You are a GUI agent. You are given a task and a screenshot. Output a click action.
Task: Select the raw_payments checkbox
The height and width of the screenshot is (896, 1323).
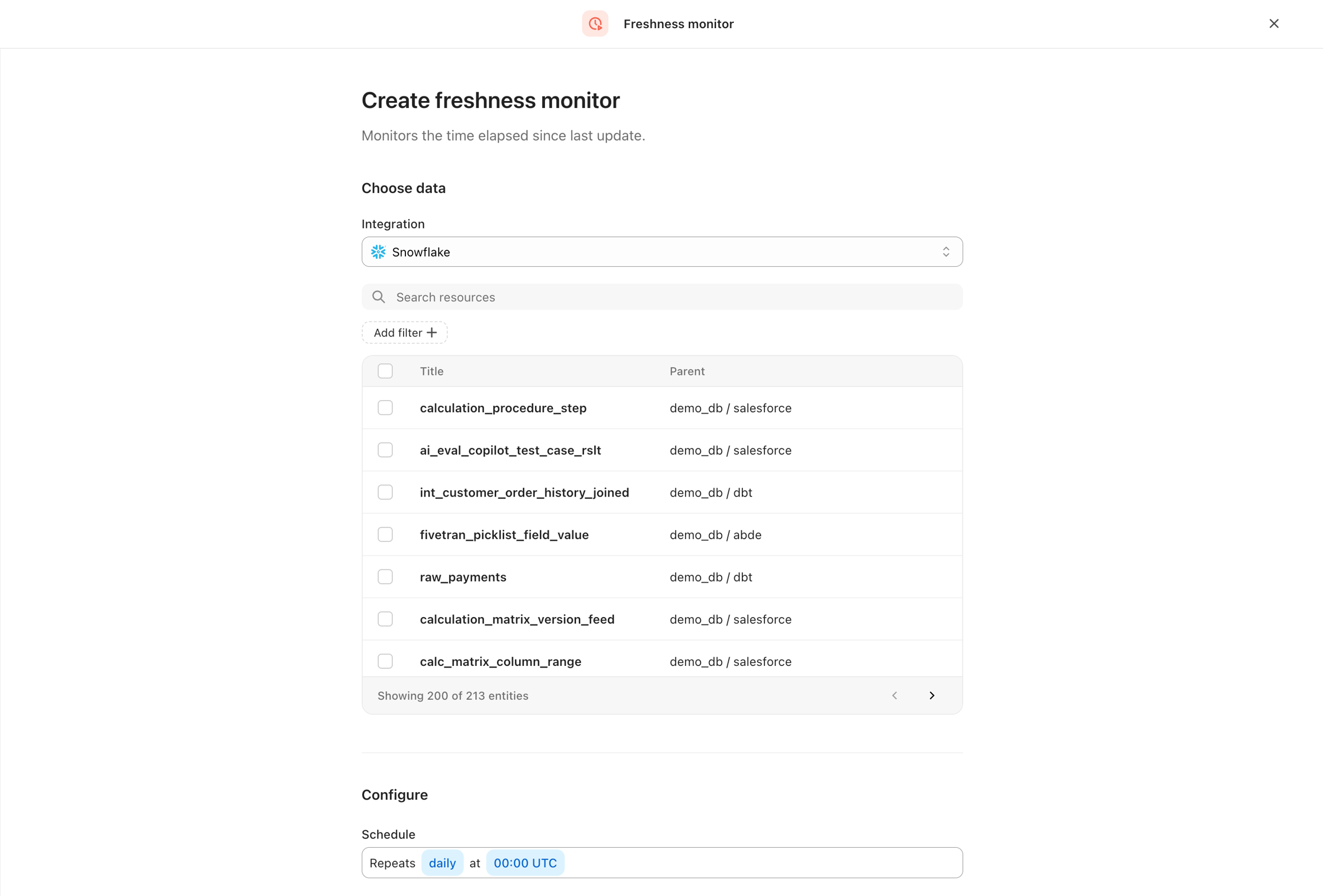pos(385,576)
